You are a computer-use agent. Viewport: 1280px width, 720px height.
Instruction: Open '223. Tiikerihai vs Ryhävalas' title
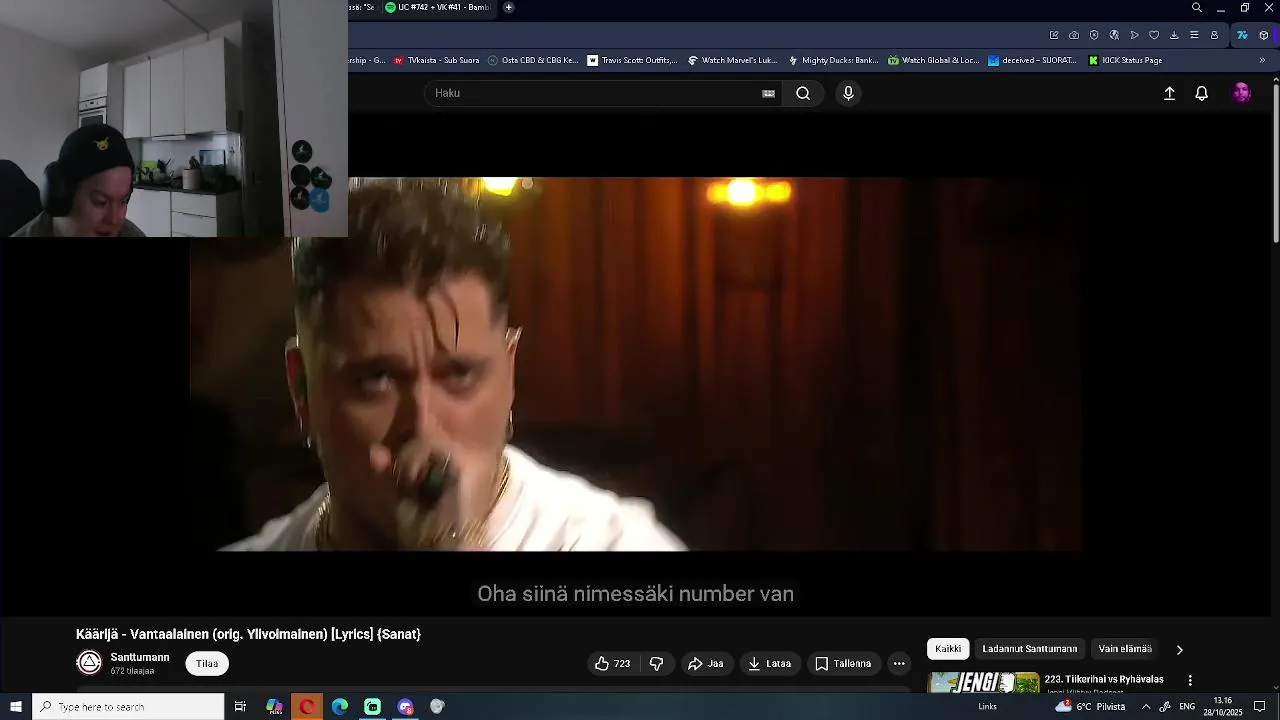click(1104, 679)
